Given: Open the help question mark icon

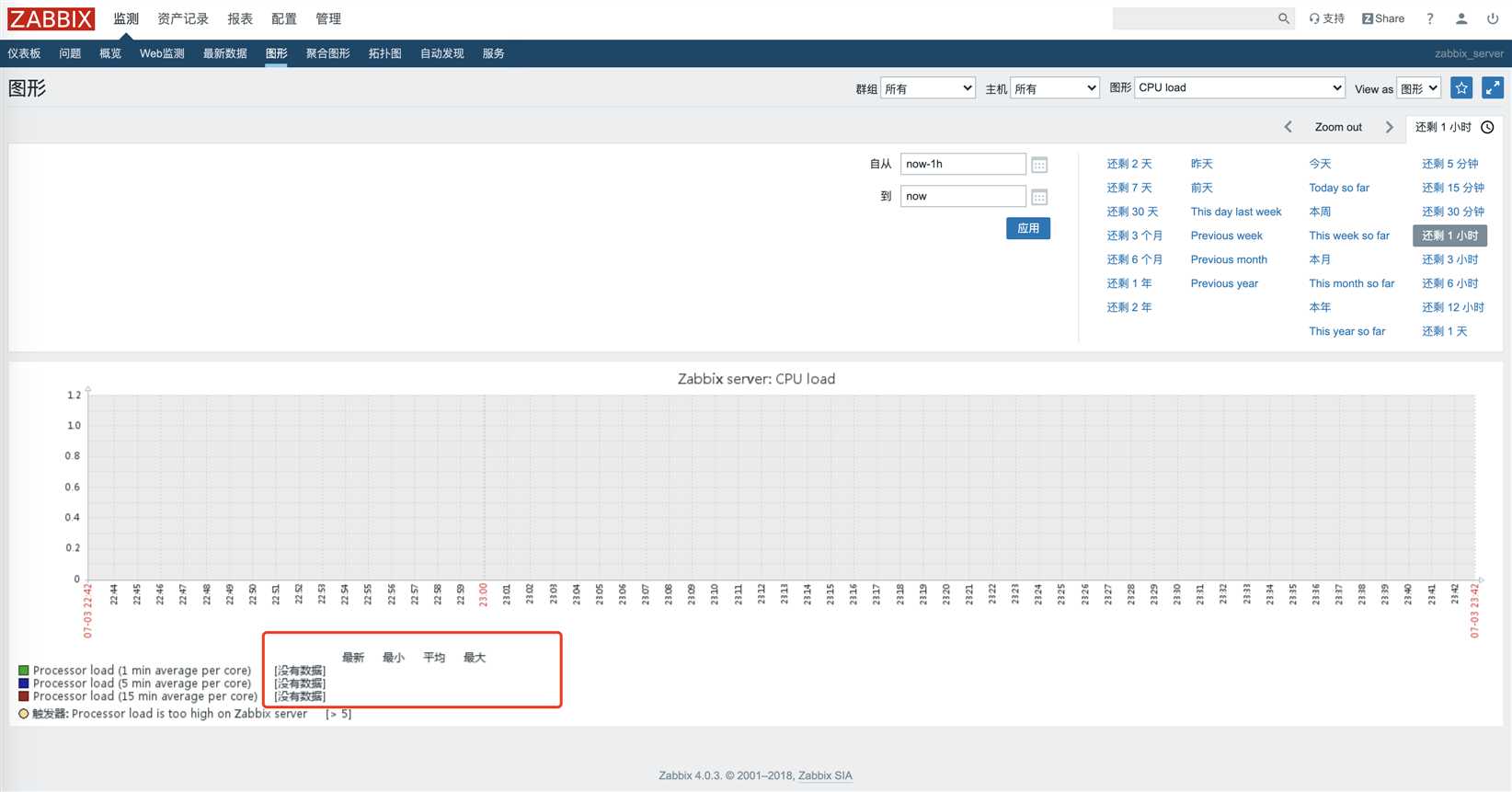Looking at the screenshot, I should coord(1430,18).
